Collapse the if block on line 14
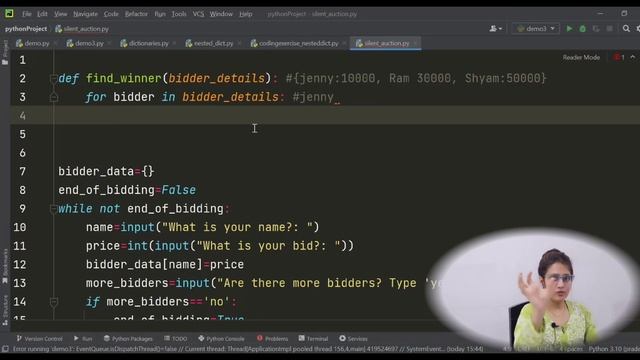The image size is (640, 360). pos(53,302)
